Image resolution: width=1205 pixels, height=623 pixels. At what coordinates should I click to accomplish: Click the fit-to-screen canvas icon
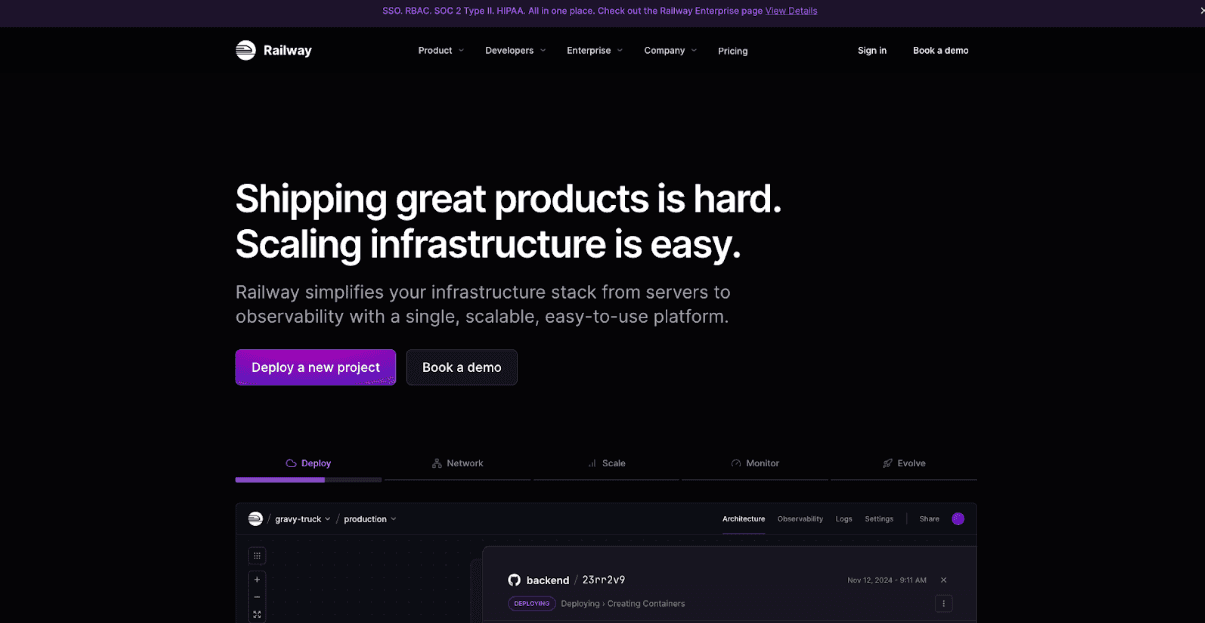click(257, 614)
